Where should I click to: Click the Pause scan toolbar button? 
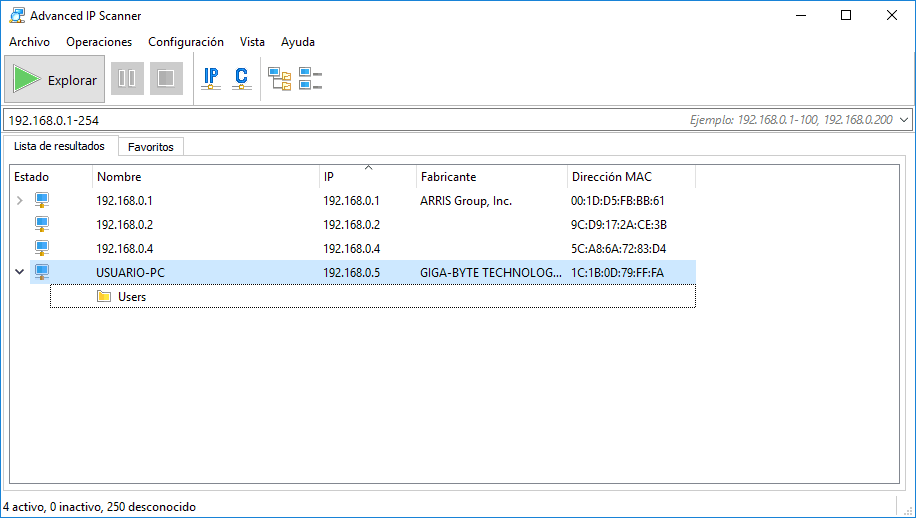pyautogui.click(x=127, y=78)
